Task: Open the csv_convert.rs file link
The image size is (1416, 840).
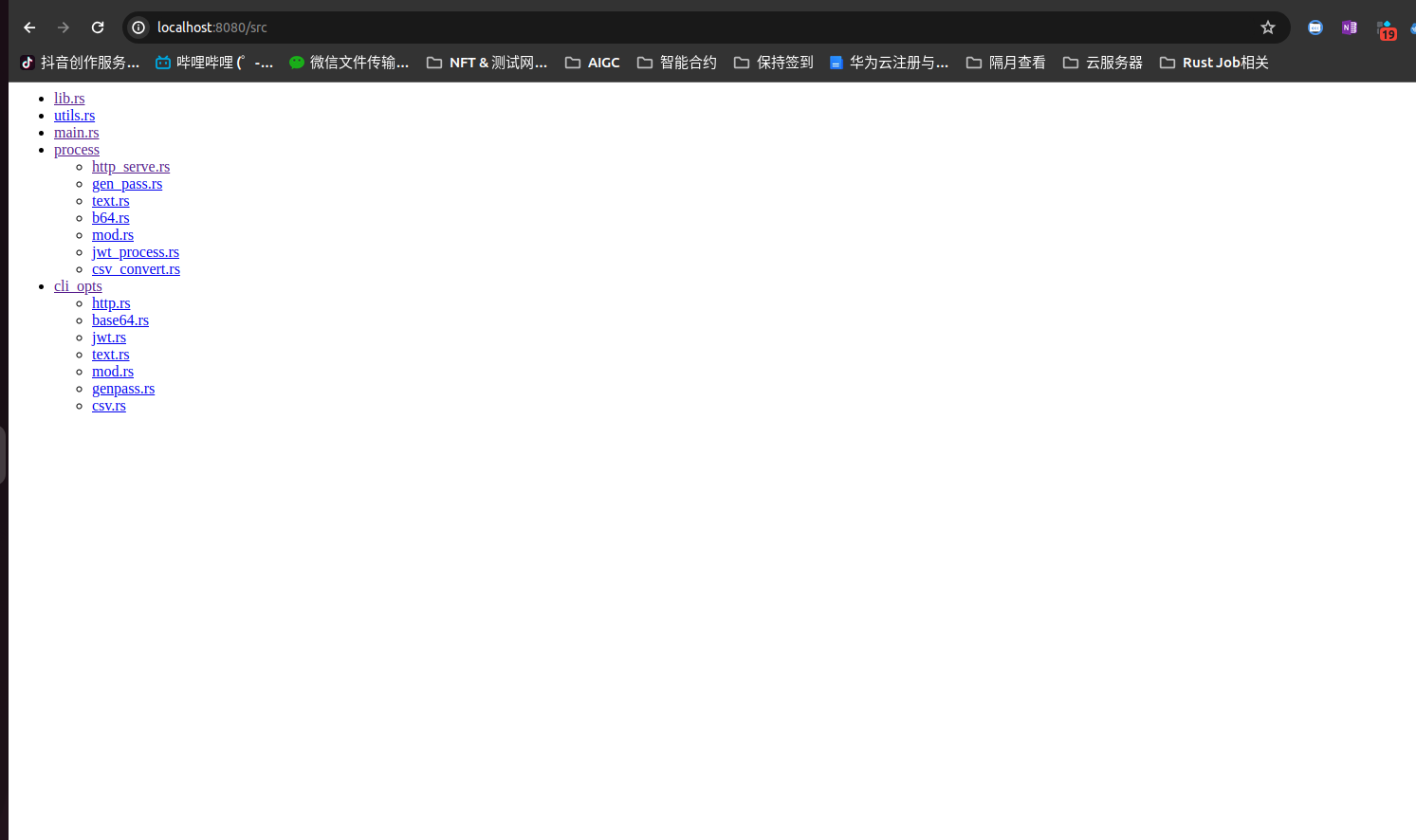Action: tap(136, 269)
